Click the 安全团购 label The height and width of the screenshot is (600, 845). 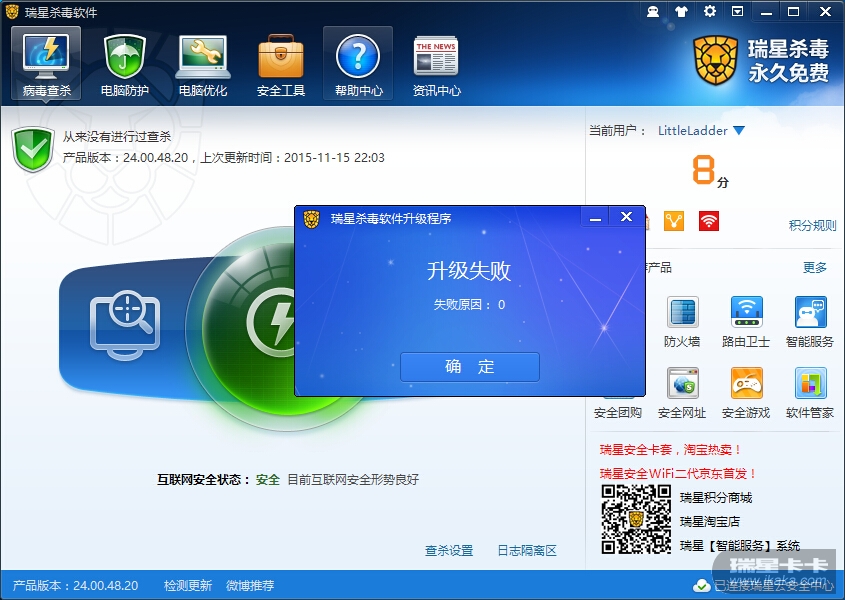[618, 413]
